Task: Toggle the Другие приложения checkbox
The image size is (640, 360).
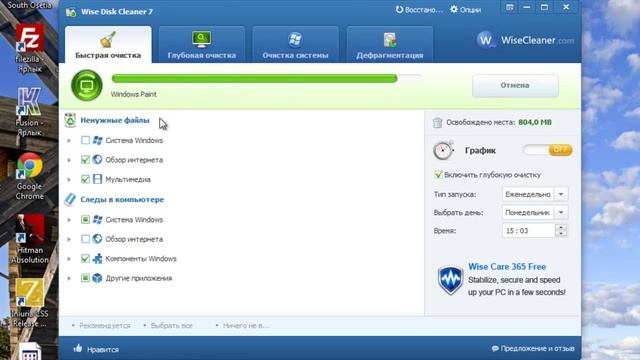Action: click(x=85, y=278)
